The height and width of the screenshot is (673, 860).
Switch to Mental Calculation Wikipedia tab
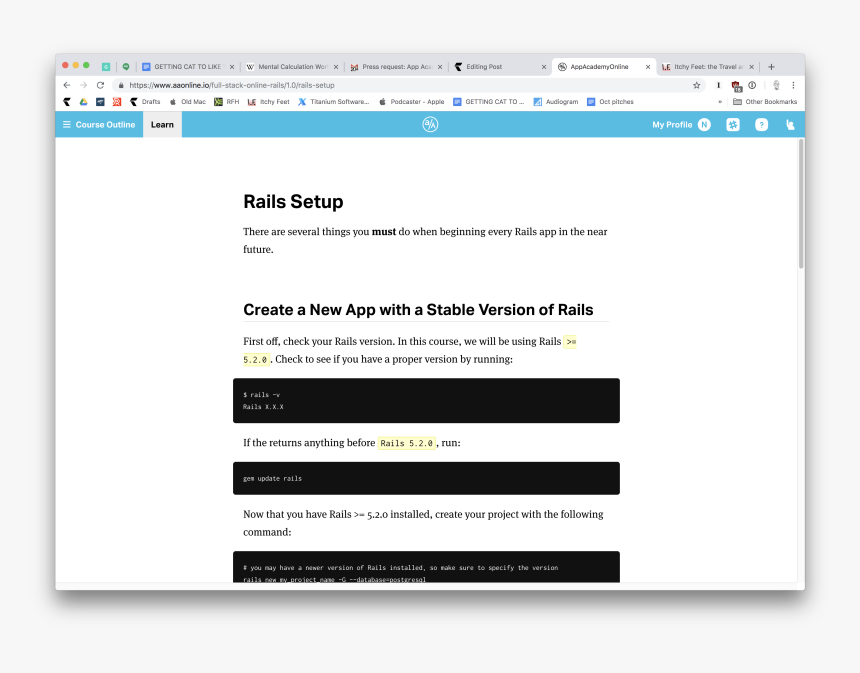[290, 67]
